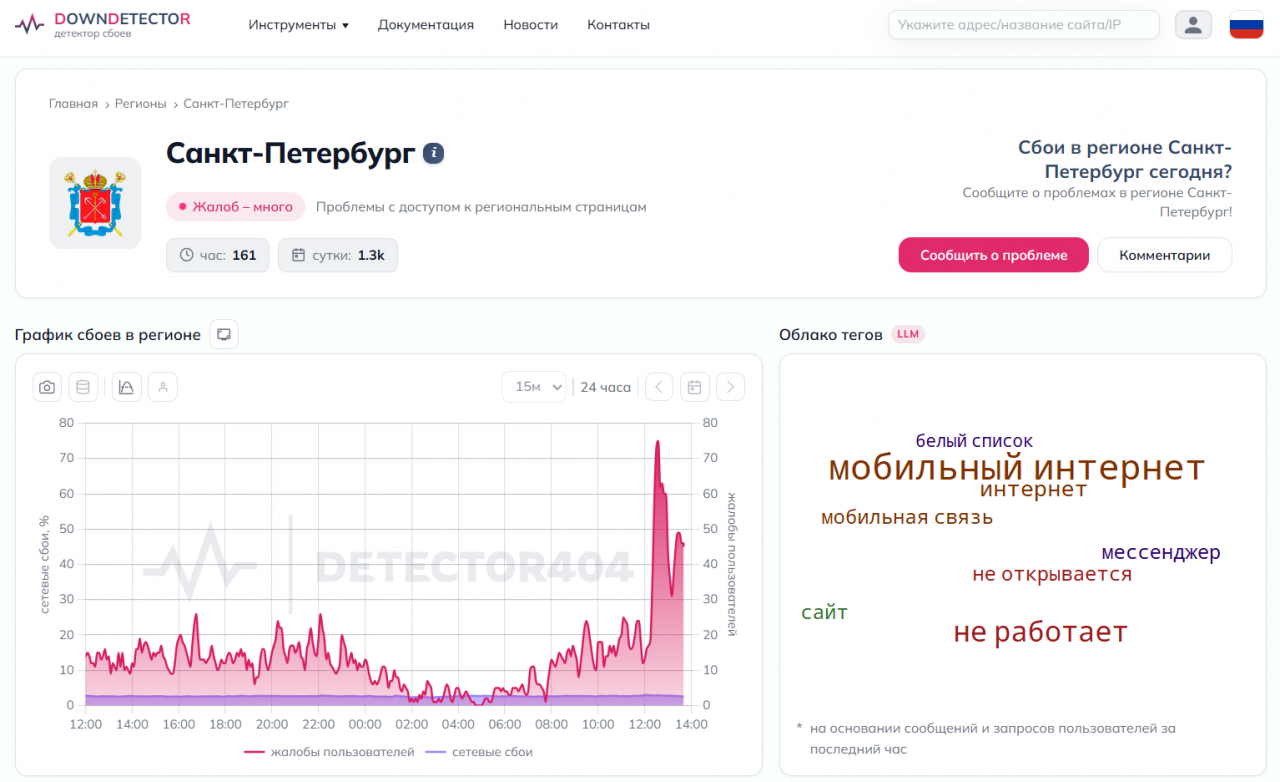Toggle the жалобы пользователей legend series

[x=329, y=752]
